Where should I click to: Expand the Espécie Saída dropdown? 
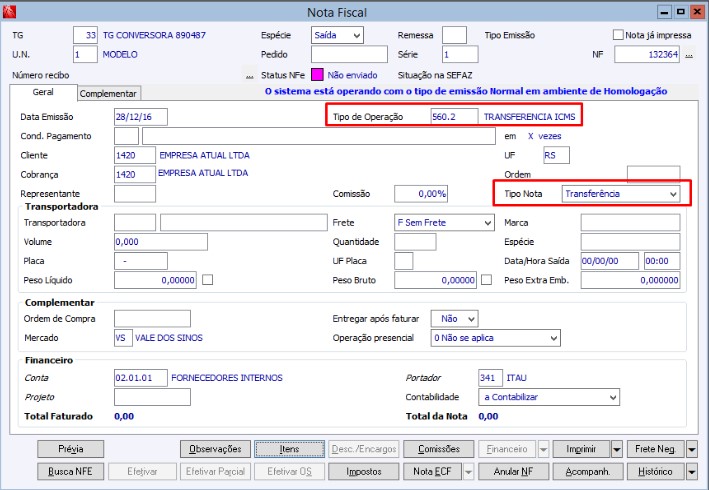pos(337,35)
